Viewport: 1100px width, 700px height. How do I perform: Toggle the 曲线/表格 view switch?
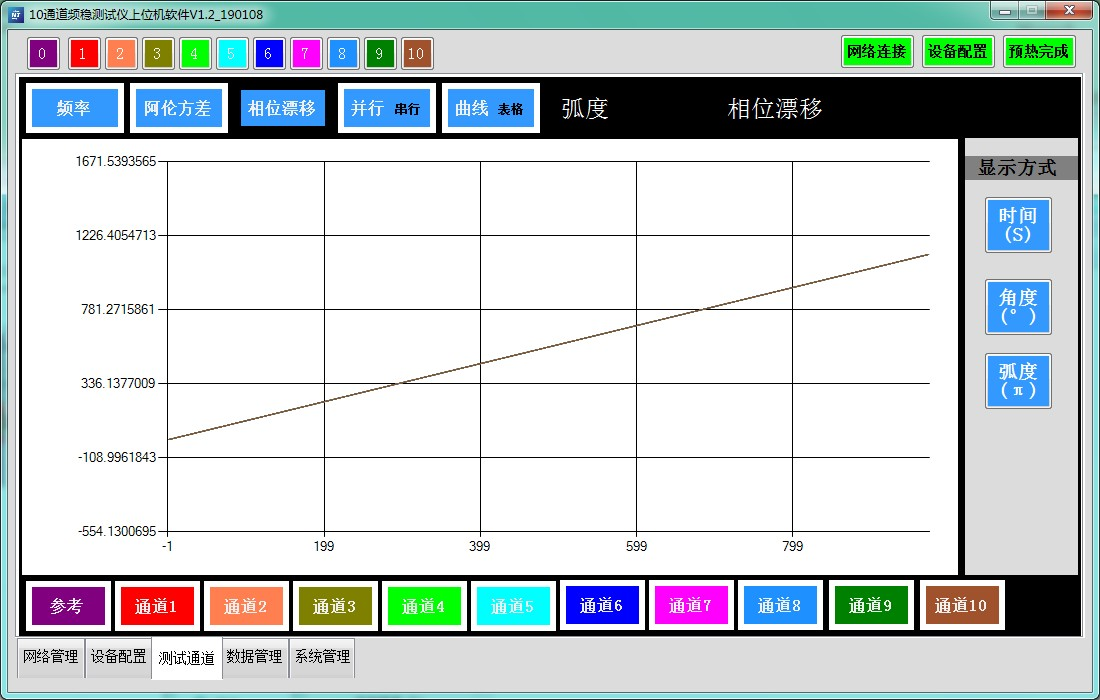point(490,108)
